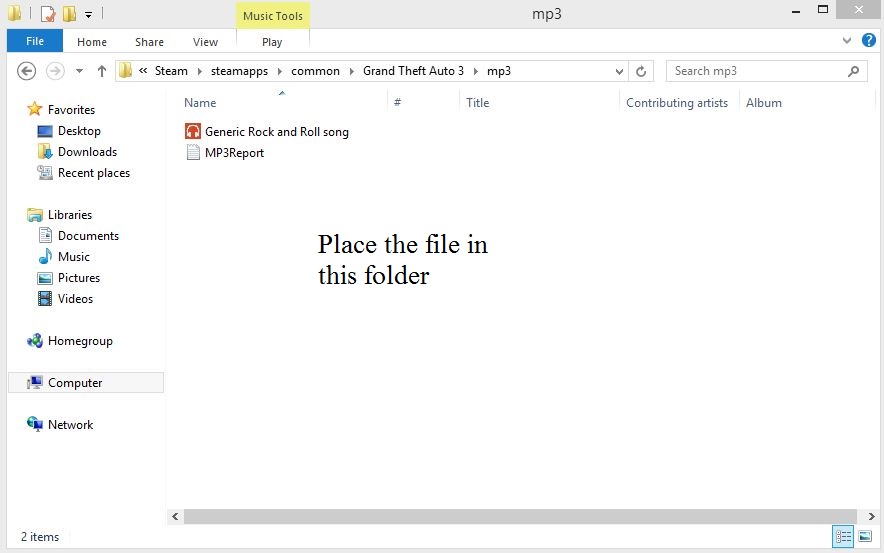Viewport: 884px width, 553px height.
Task: Click the MP3Report text document icon
Action: (193, 153)
